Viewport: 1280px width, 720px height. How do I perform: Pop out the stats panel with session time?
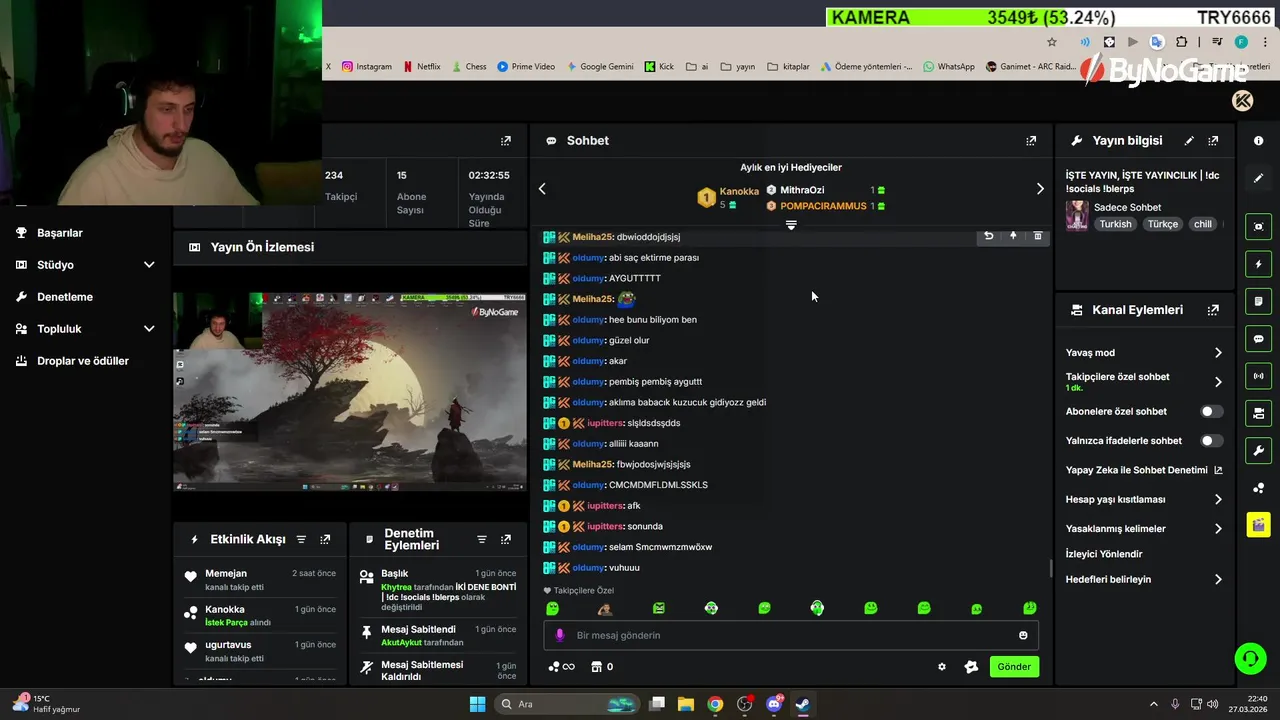click(506, 141)
